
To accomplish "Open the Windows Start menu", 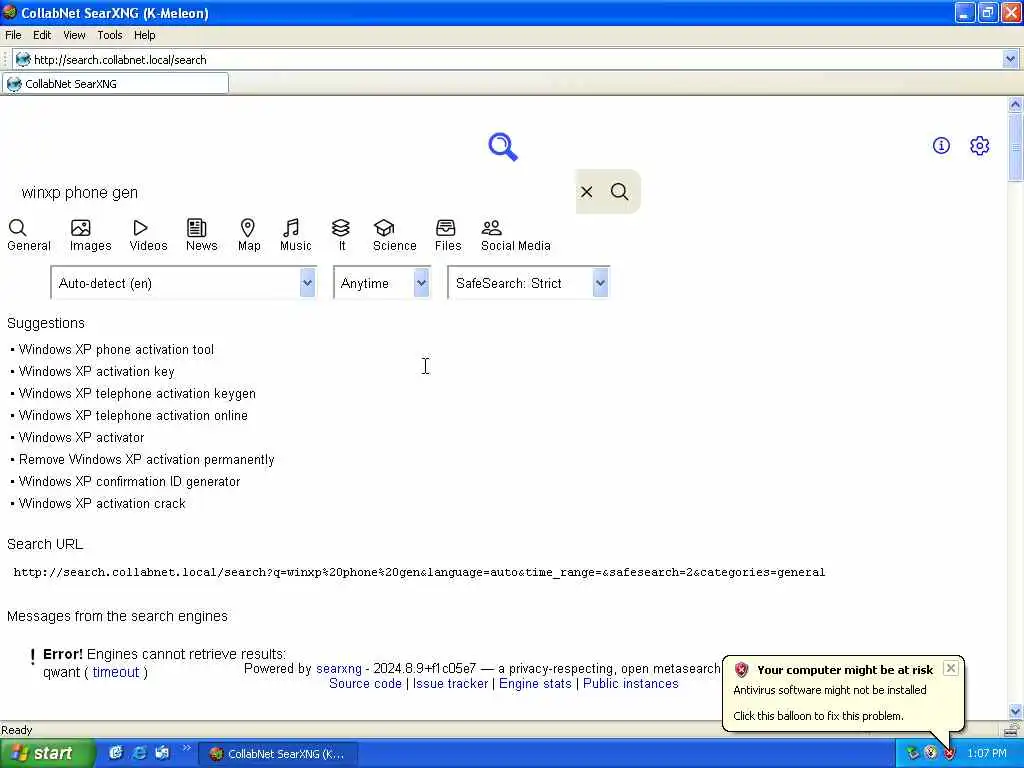I will (x=47, y=753).
